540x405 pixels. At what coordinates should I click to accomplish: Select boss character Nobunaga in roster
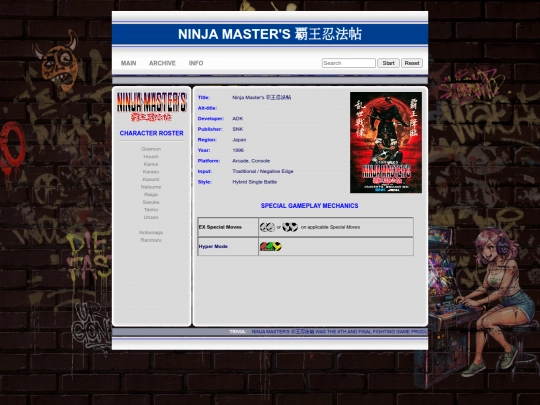pos(151,232)
